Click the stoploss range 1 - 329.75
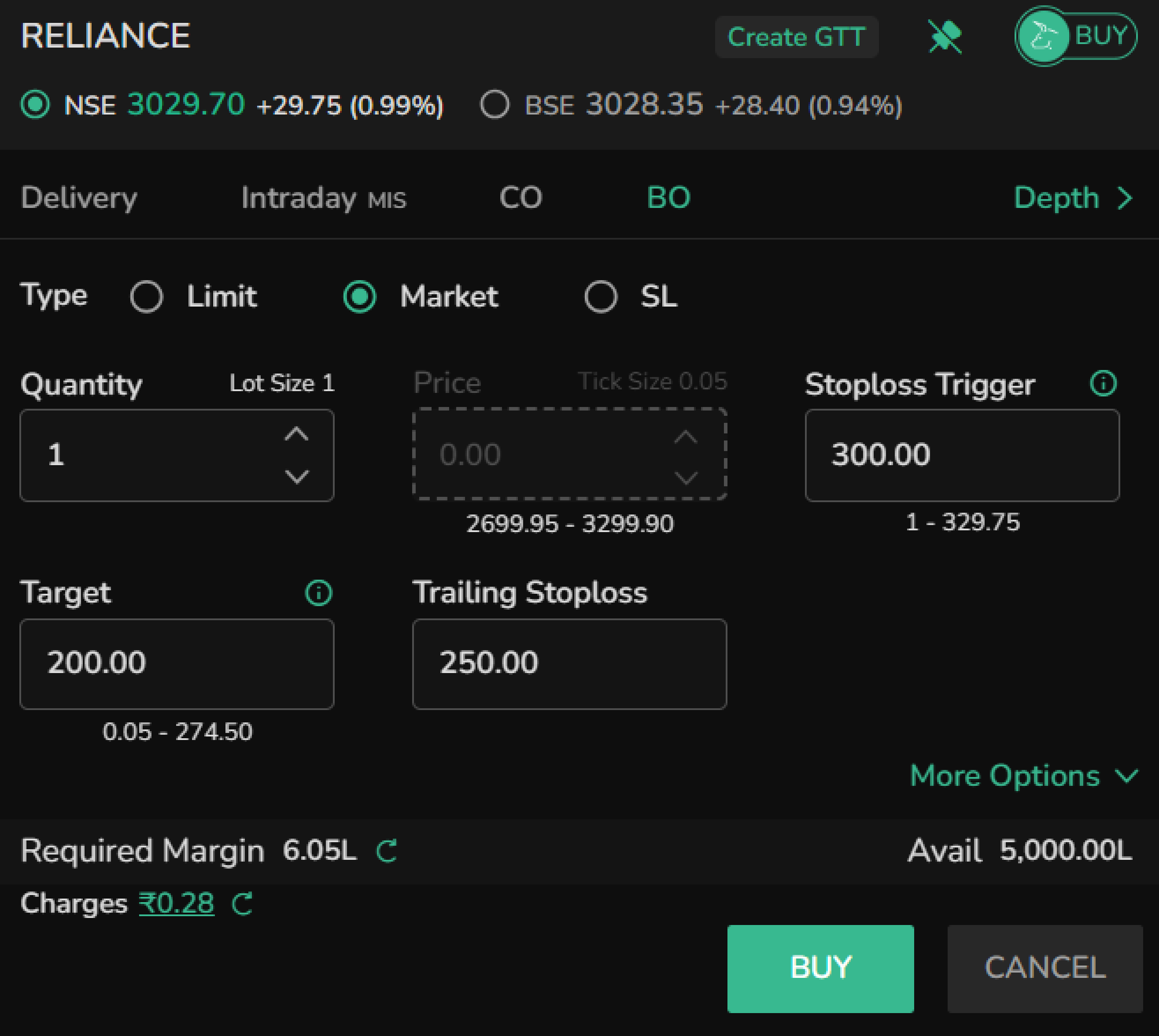Viewport: 1159px width, 1036px height. pos(963,522)
